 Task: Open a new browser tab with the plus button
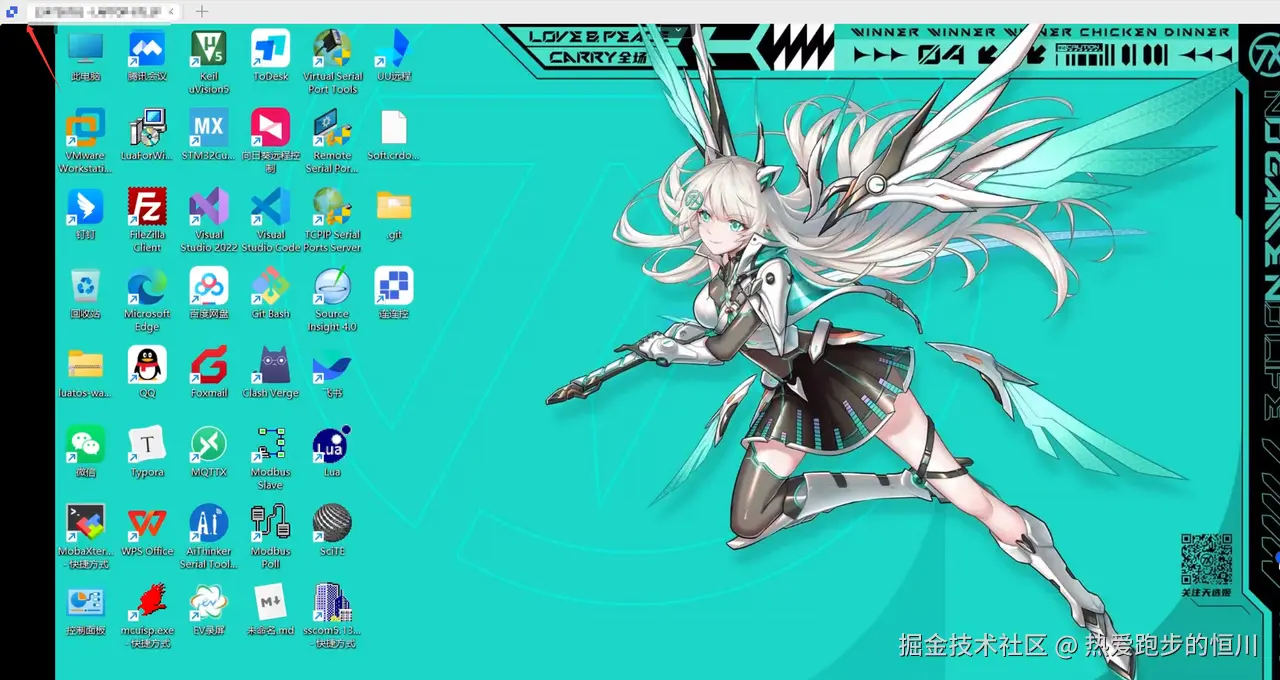pyautogui.click(x=201, y=11)
